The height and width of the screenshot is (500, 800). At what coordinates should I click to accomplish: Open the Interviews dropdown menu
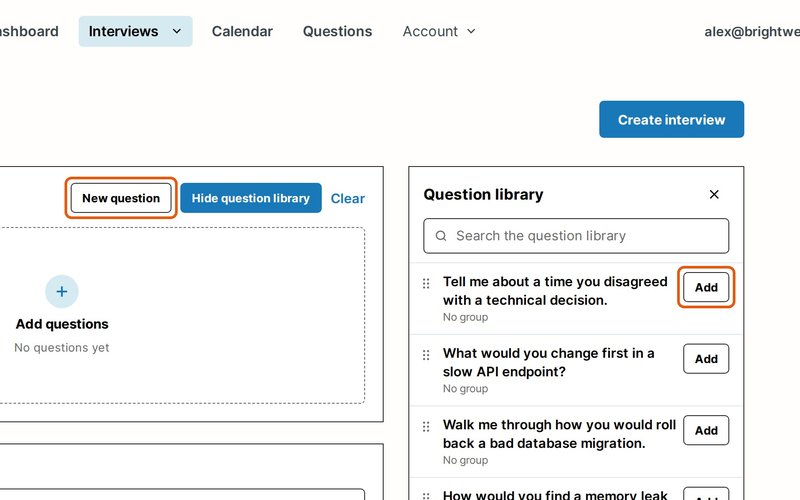point(135,31)
